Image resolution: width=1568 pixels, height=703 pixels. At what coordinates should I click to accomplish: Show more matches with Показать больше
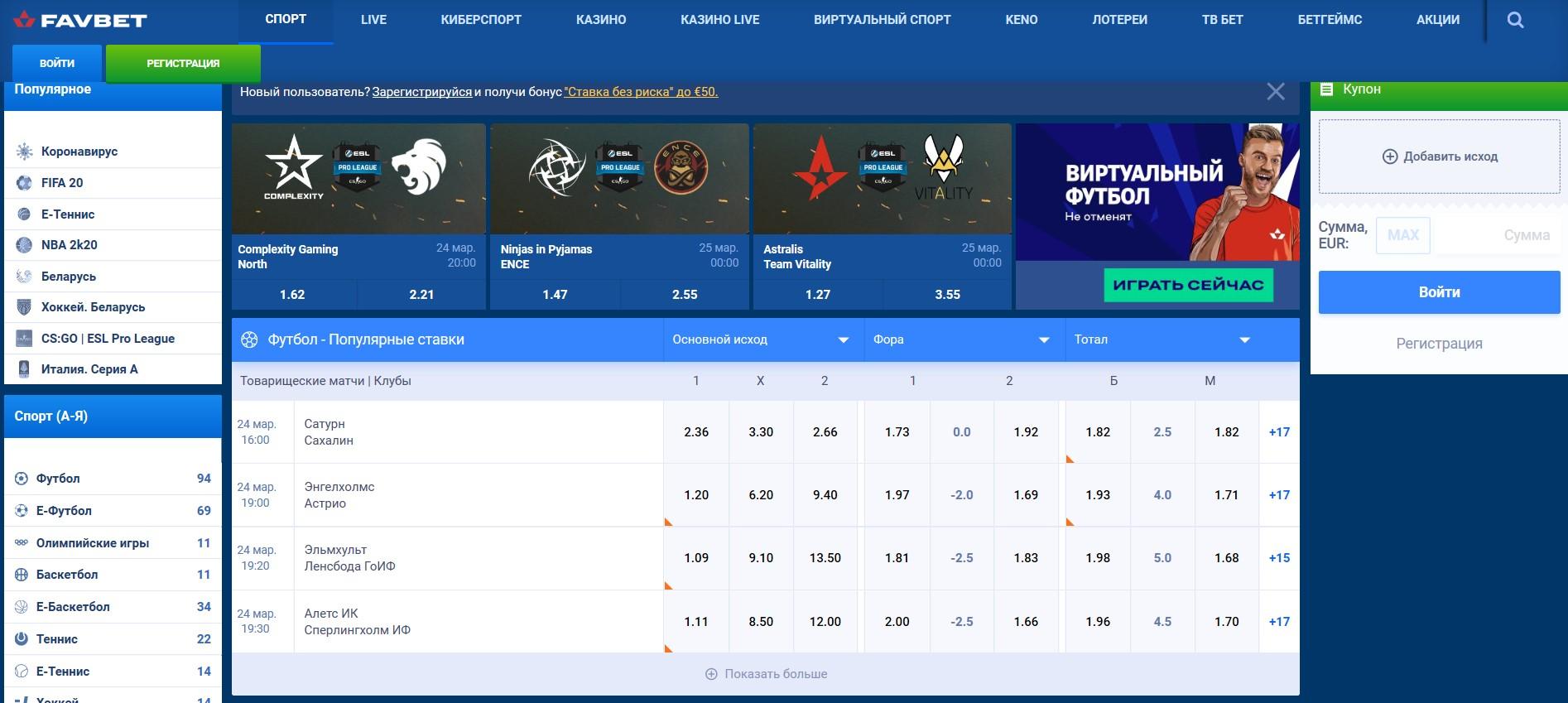coord(766,674)
